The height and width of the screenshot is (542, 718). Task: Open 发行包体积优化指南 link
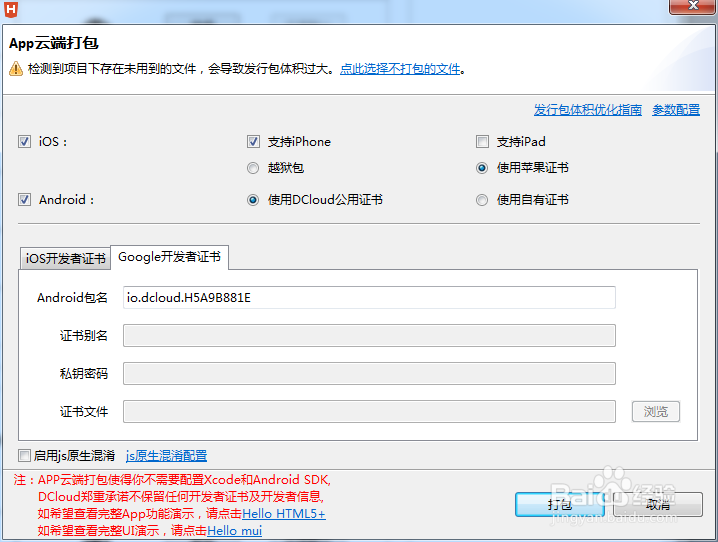[587, 110]
